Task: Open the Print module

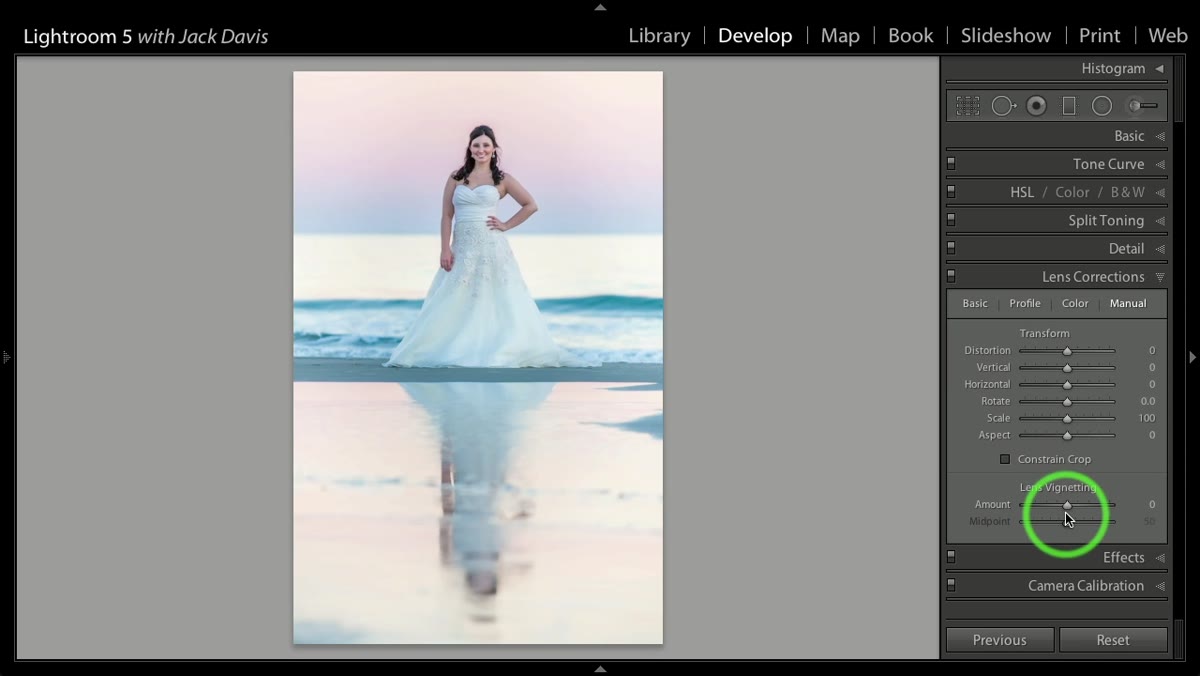Action: point(1099,36)
